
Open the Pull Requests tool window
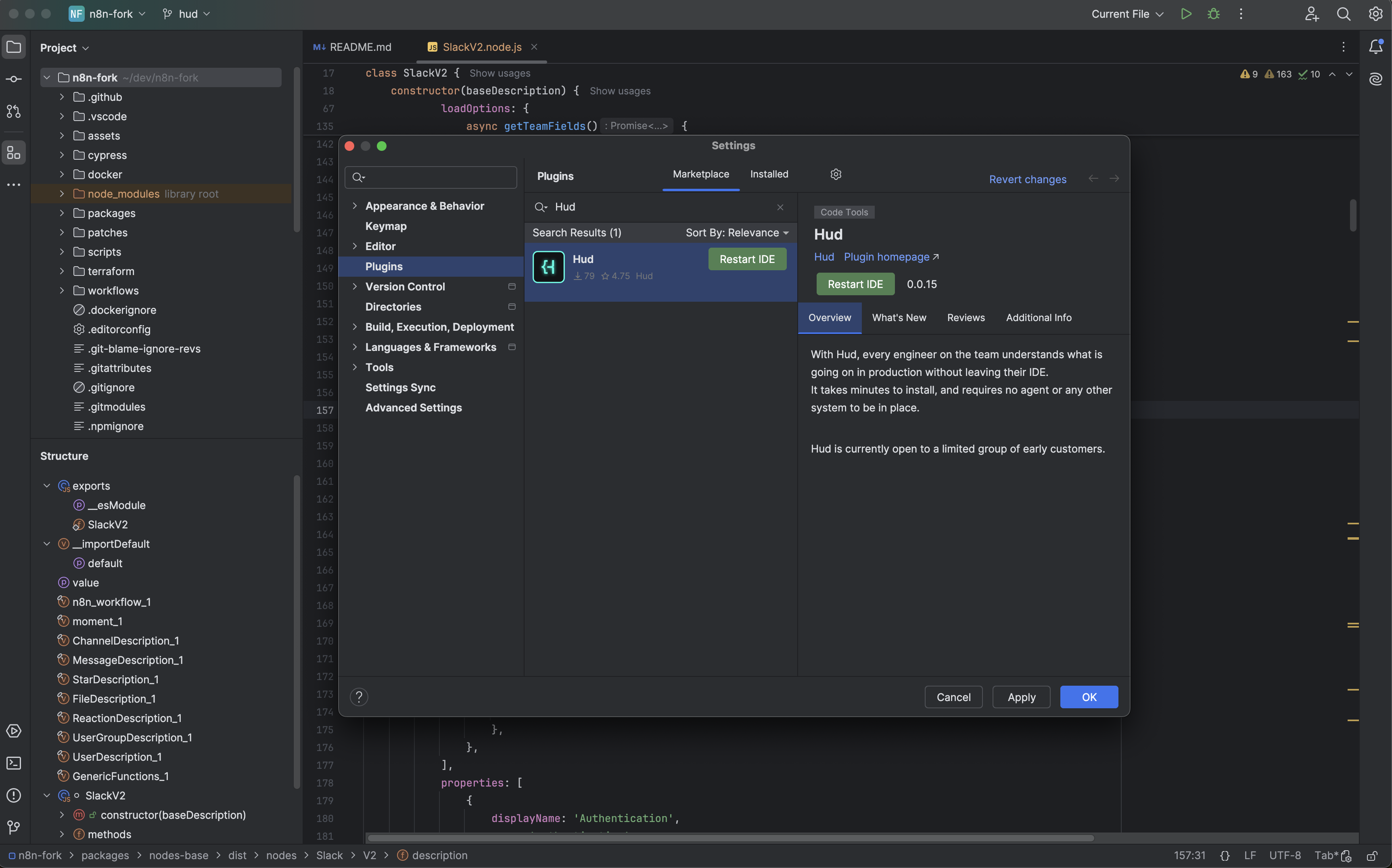[x=14, y=111]
